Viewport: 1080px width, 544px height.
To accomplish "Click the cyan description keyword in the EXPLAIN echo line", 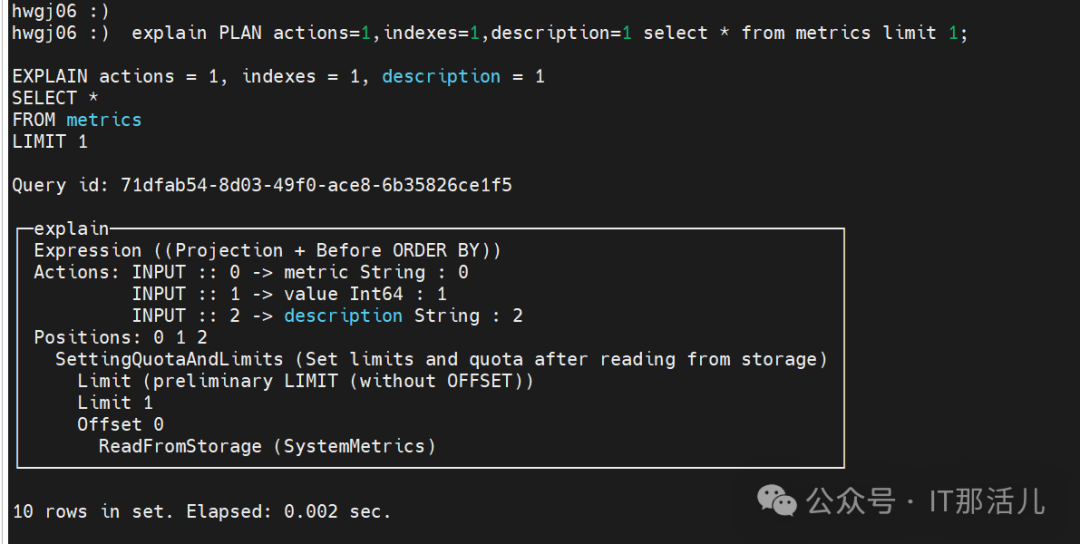I will point(441,76).
